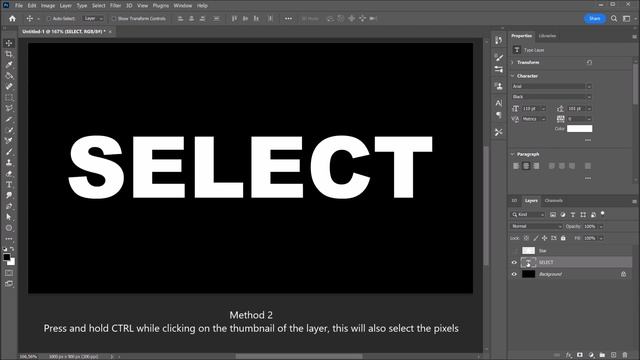Screen dimensions: 640x360
Task: Toggle lock all on layer
Action: 563,238
